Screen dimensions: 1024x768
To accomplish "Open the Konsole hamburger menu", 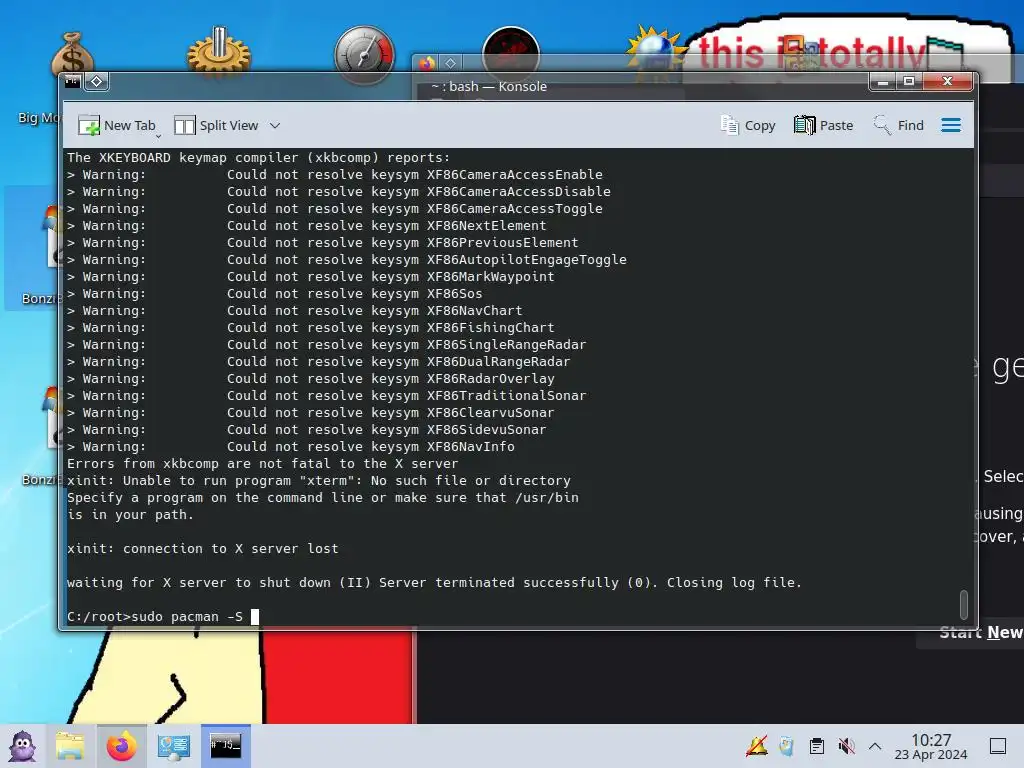I will point(951,125).
